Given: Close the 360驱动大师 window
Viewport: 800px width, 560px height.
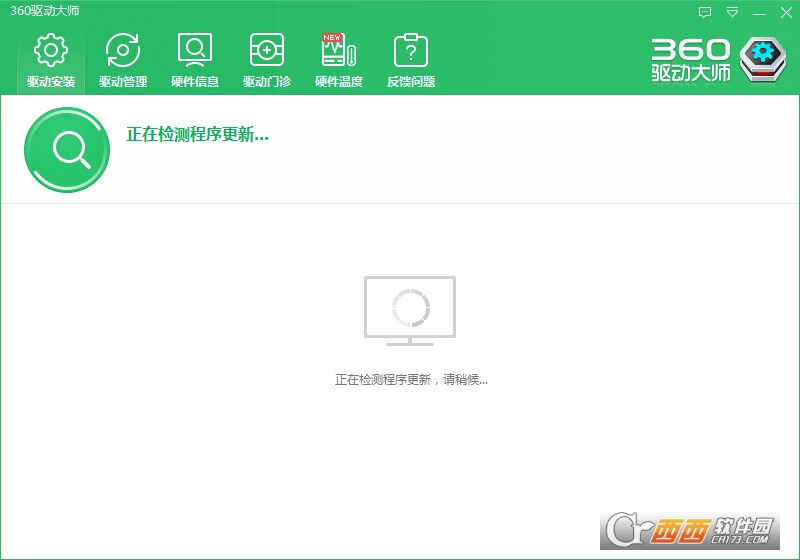Looking at the screenshot, I should click(786, 12).
